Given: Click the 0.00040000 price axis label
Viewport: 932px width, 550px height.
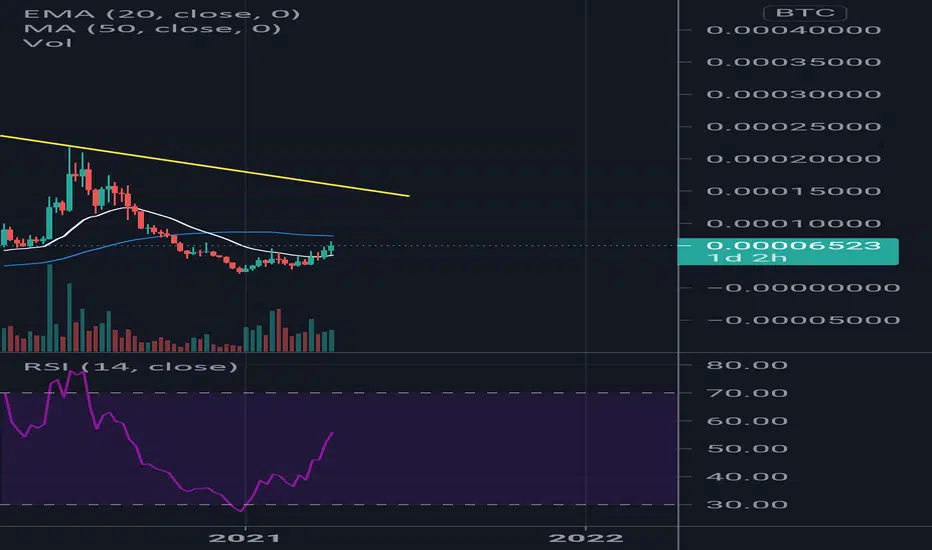Looking at the screenshot, I should [794, 30].
